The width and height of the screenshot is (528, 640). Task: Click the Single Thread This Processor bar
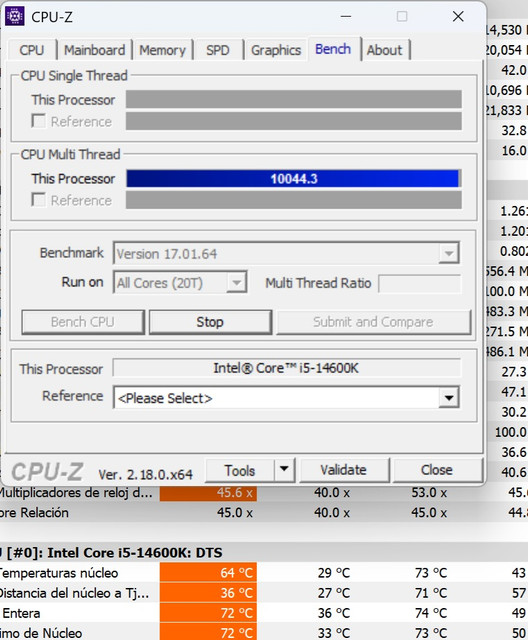click(x=294, y=99)
